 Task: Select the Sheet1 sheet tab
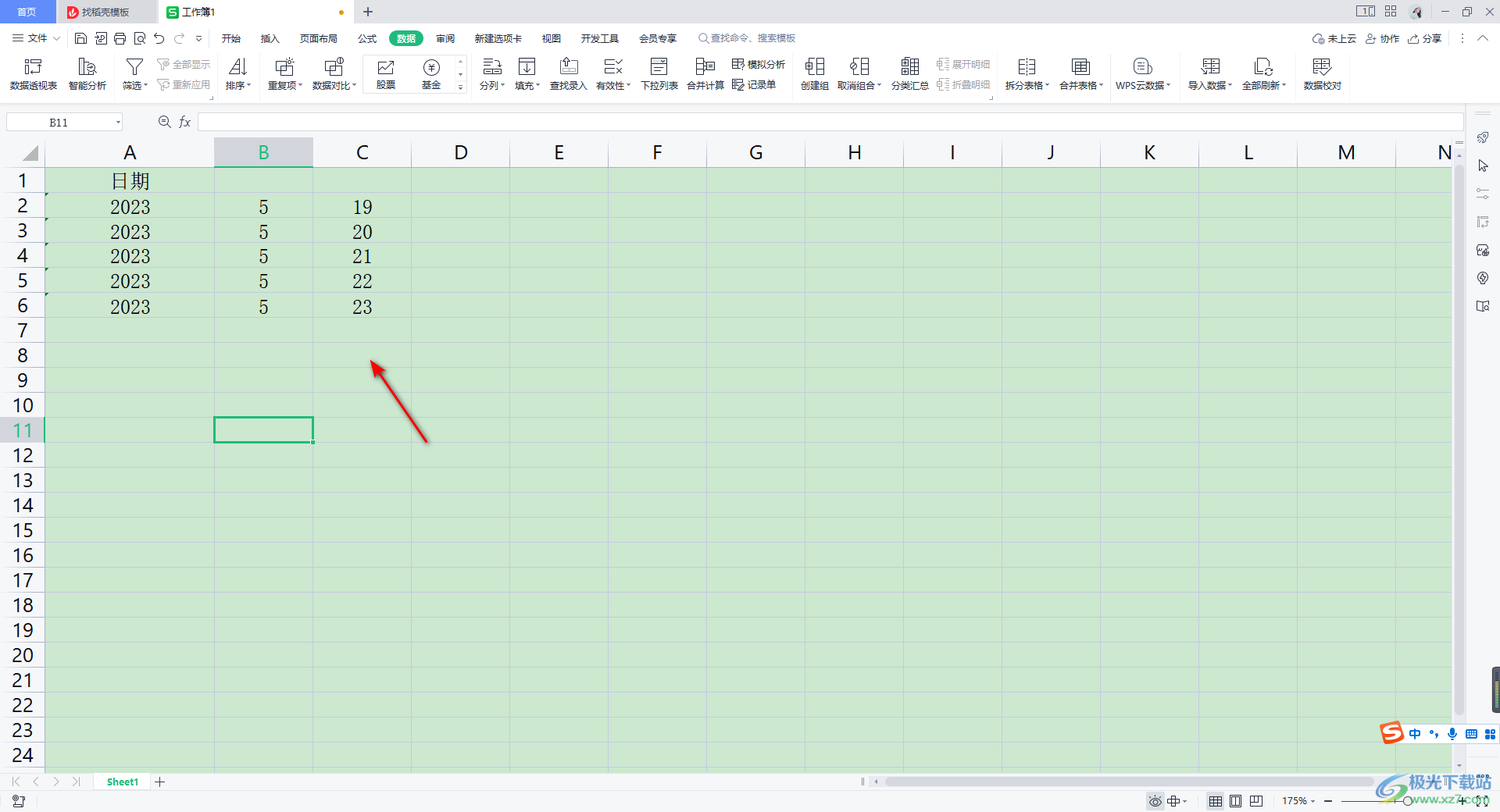click(123, 782)
